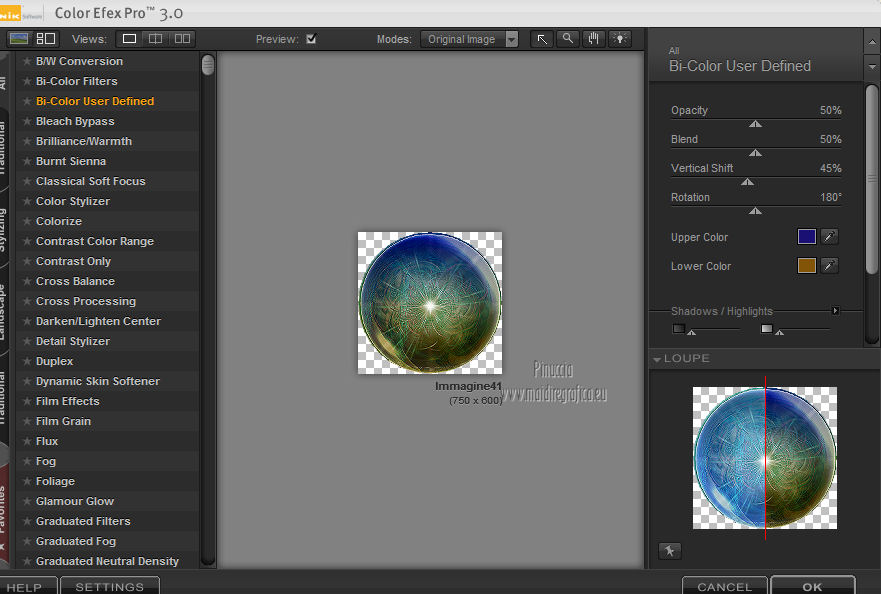Open the Modes dropdown
Image resolution: width=881 pixels, height=594 pixels.
click(x=469, y=39)
